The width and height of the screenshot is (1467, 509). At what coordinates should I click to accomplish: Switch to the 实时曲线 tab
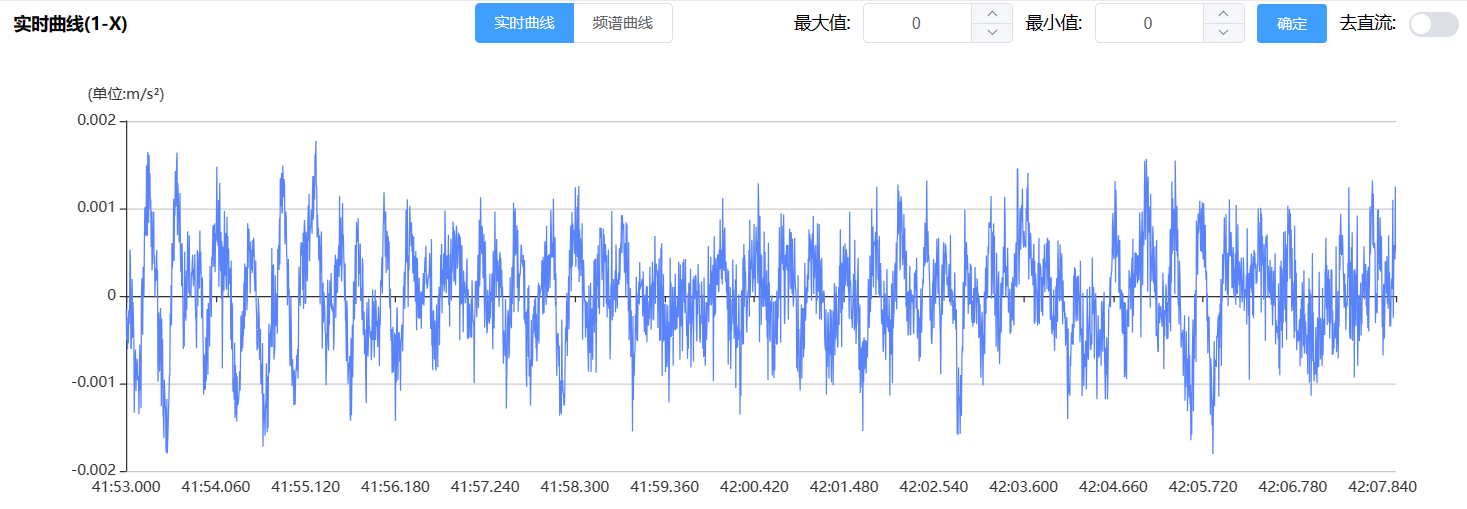(524, 23)
